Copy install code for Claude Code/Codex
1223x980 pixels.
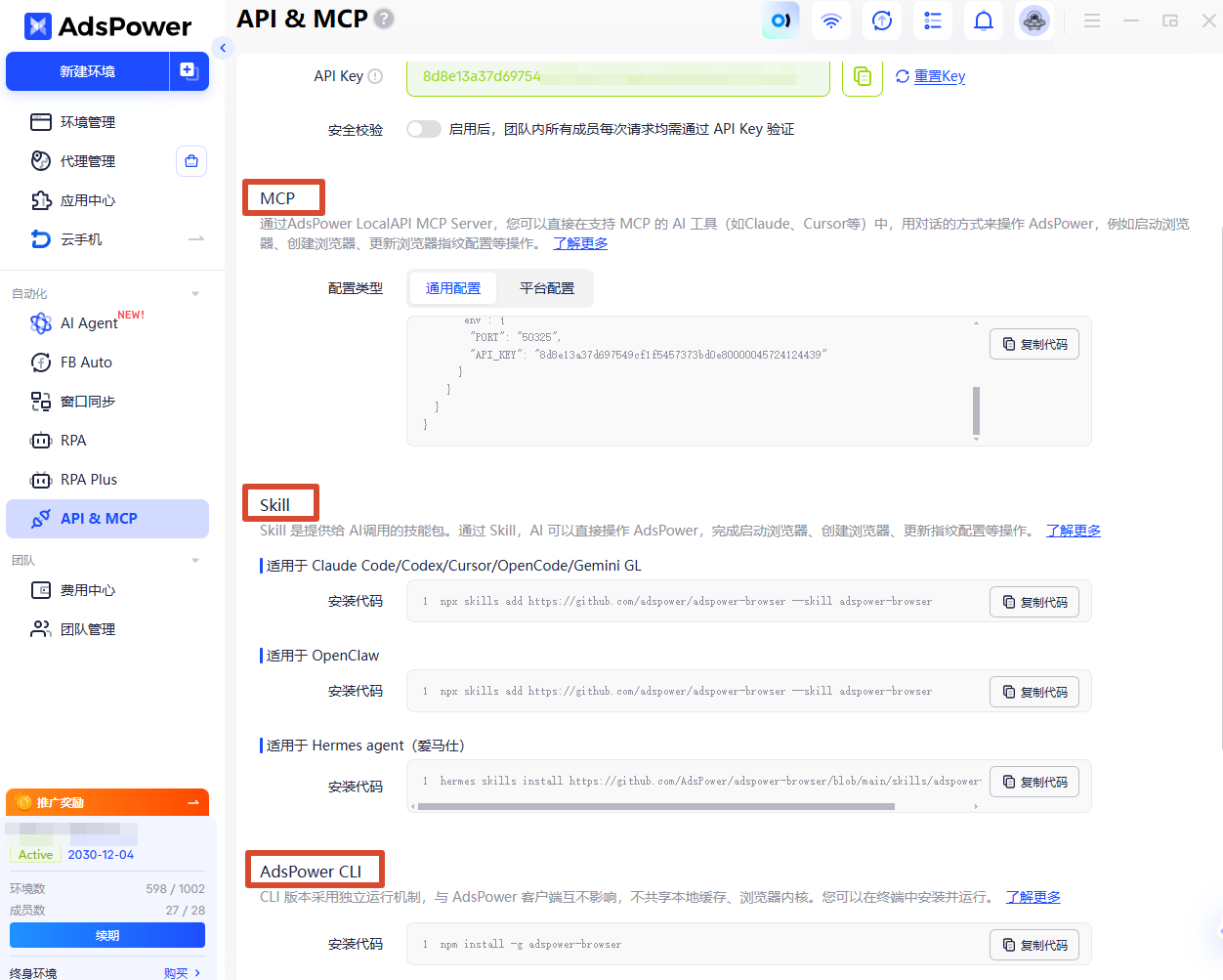click(1034, 602)
